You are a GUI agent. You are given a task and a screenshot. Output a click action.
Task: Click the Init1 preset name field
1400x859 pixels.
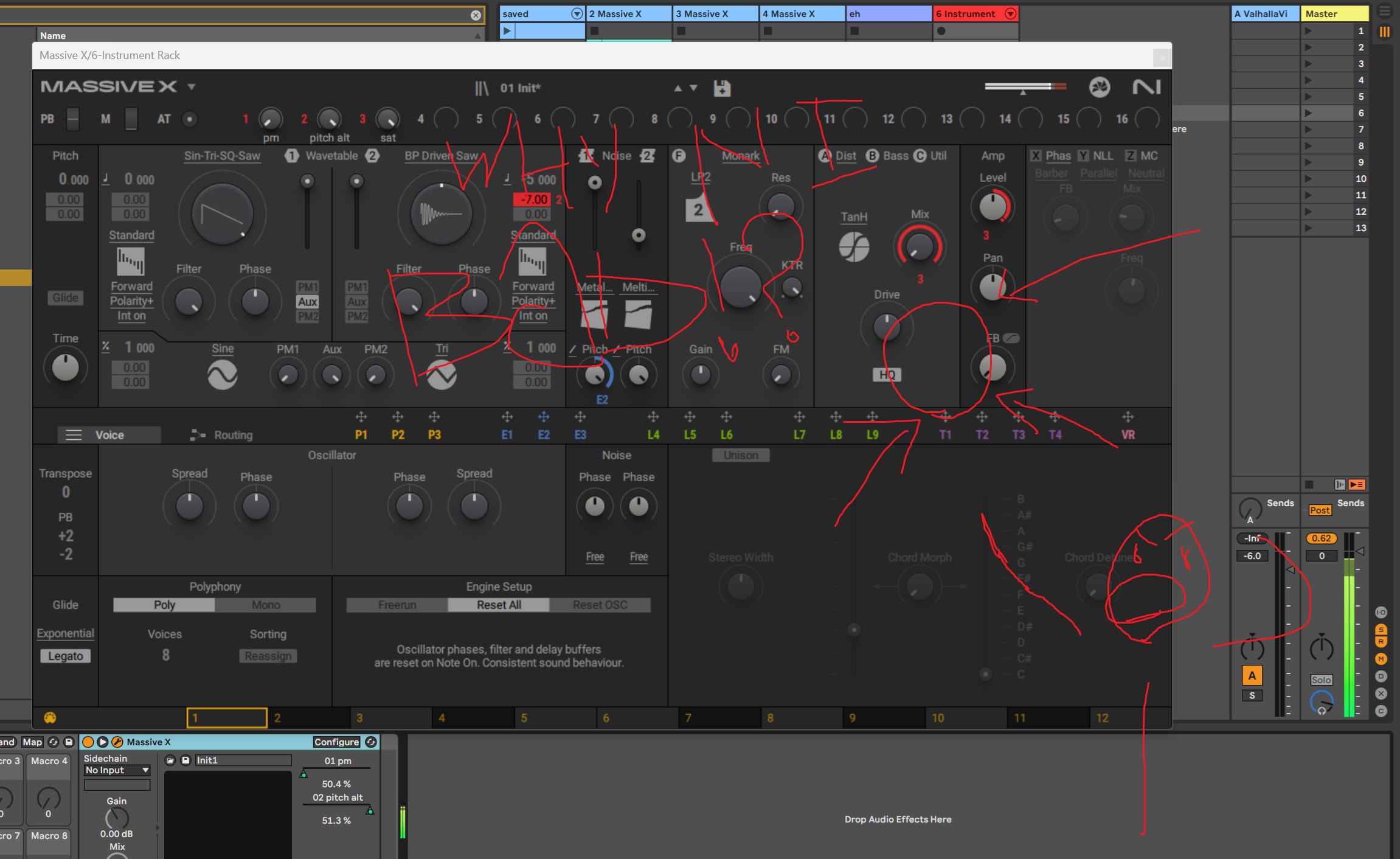pos(243,760)
